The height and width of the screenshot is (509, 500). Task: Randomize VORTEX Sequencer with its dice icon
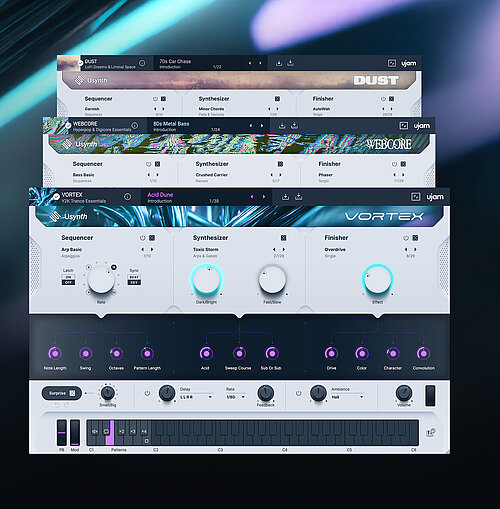point(152,238)
